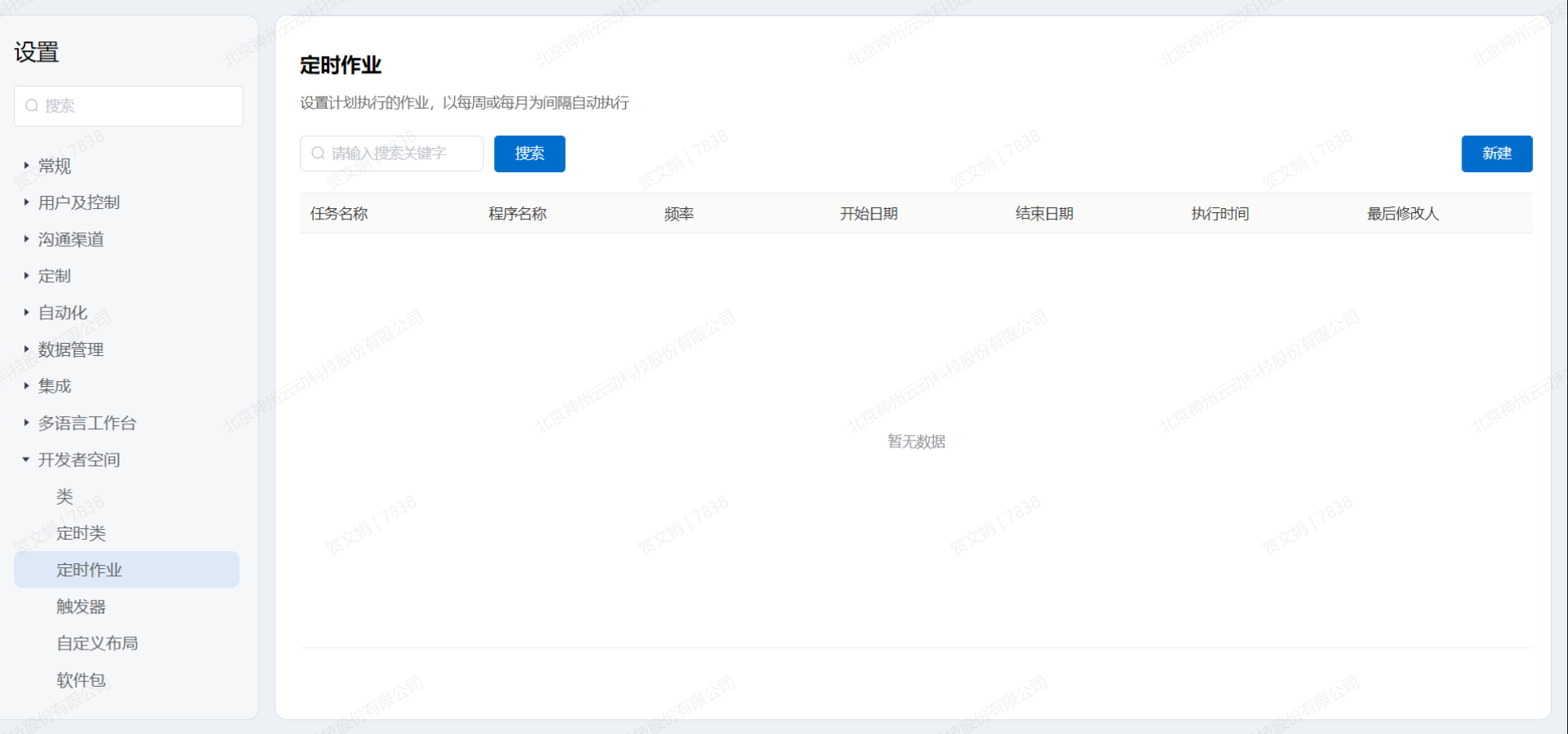Expand the 自动化 menu group
1568x734 pixels.
pos(62,312)
